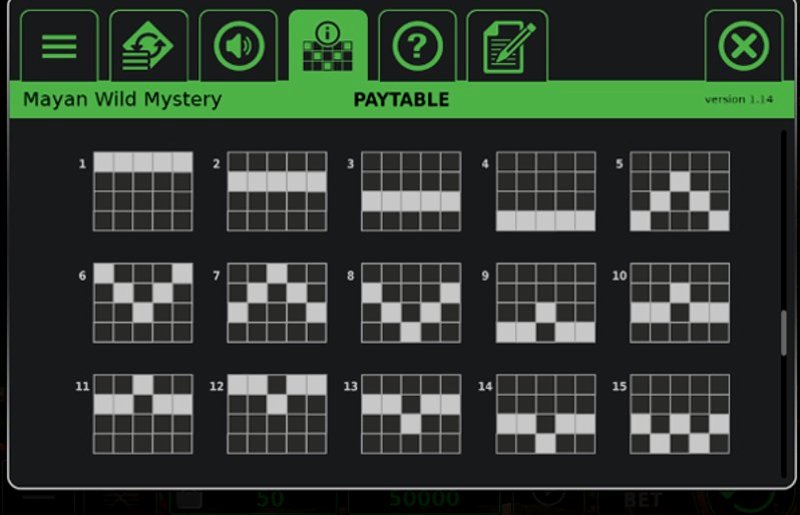This screenshot has width=800, height=515.
Task: Click payline 5 pattern grid
Action: pyautogui.click(x=679, y=192)
